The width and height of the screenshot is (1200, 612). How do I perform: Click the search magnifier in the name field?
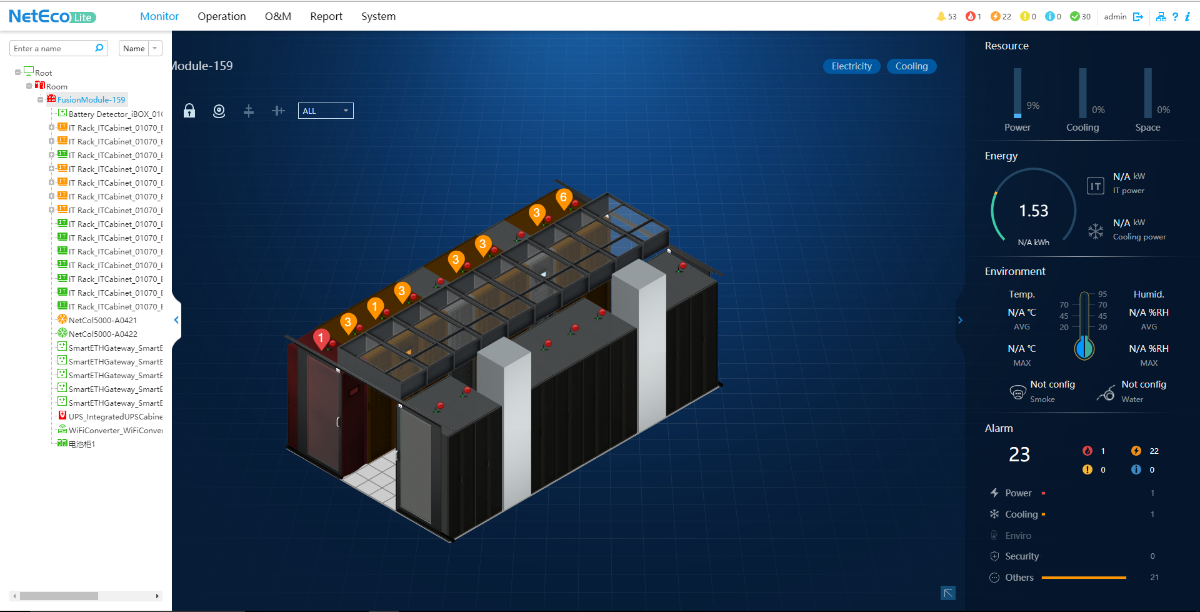(x=99, y=48)
